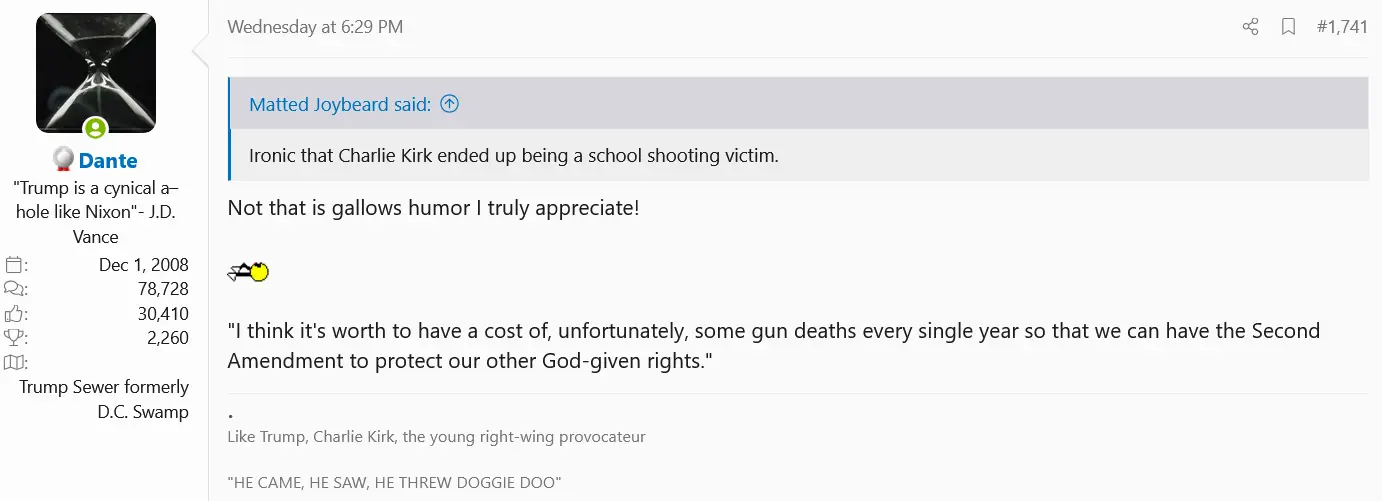
Task: Click the "Wednesday at 6:29 PM" timestamp
Action: pyautogui.click(x=315, y=27)
